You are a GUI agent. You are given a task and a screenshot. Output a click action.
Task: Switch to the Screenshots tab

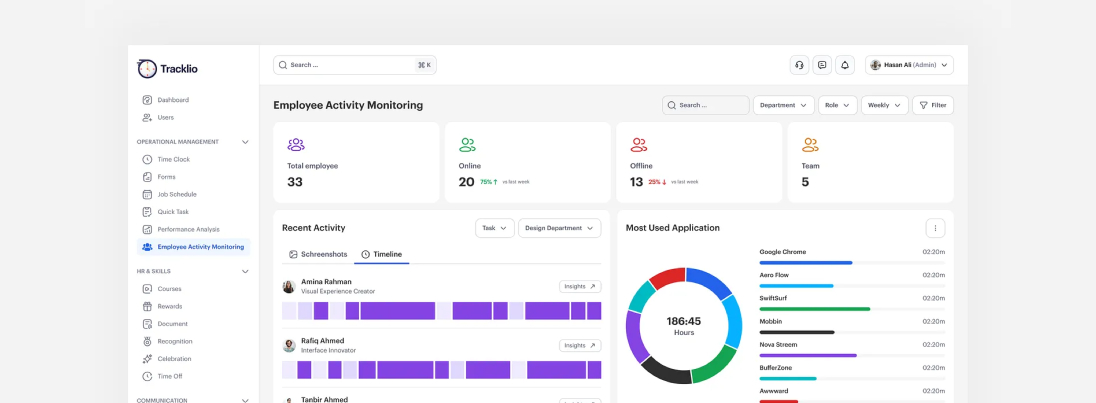click(318, 254)
